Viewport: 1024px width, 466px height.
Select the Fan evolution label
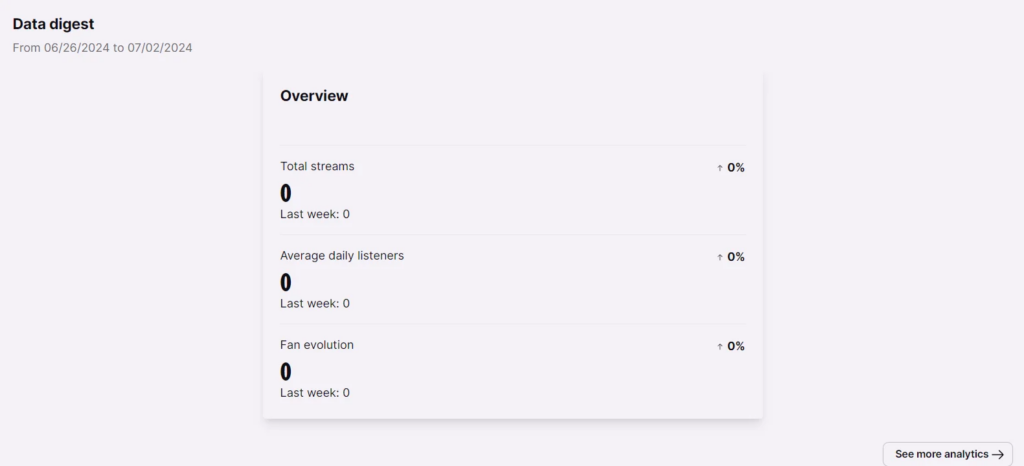point(317,345)
